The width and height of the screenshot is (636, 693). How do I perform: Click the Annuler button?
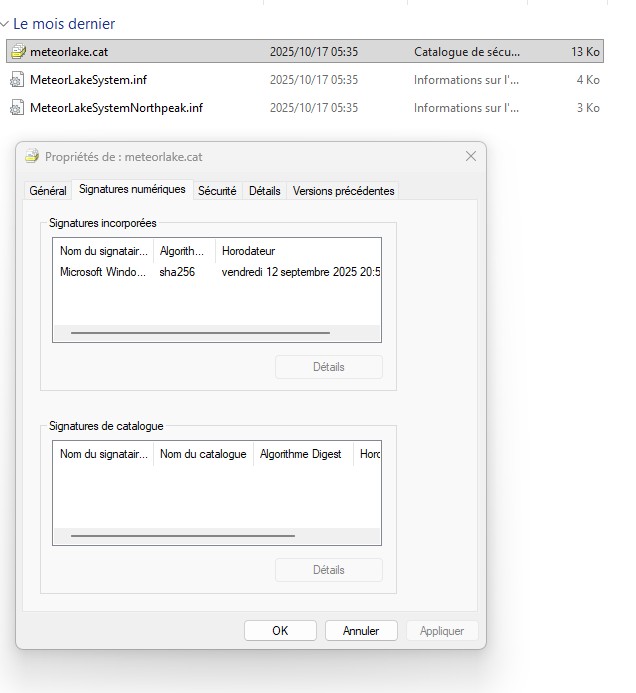click(x=361, y=631)
